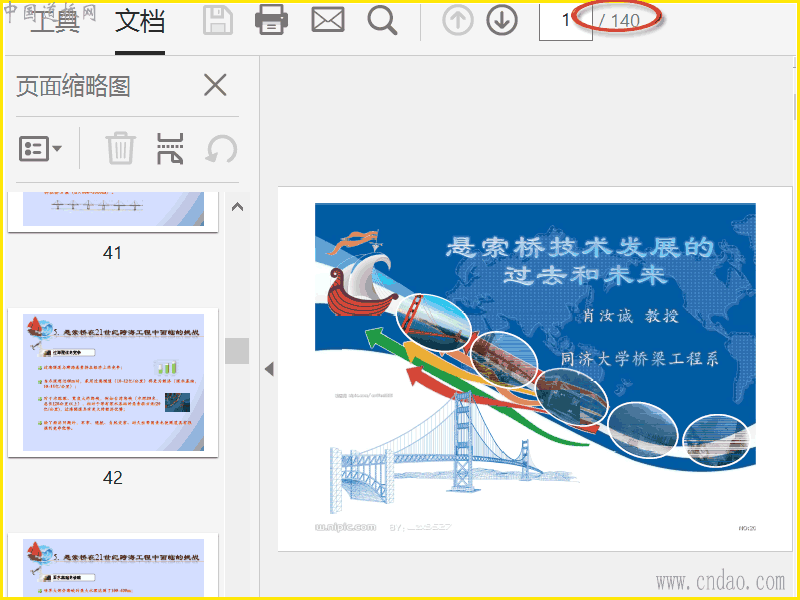Click the page number input field
800x600 pixels.
tap(565, 21)
